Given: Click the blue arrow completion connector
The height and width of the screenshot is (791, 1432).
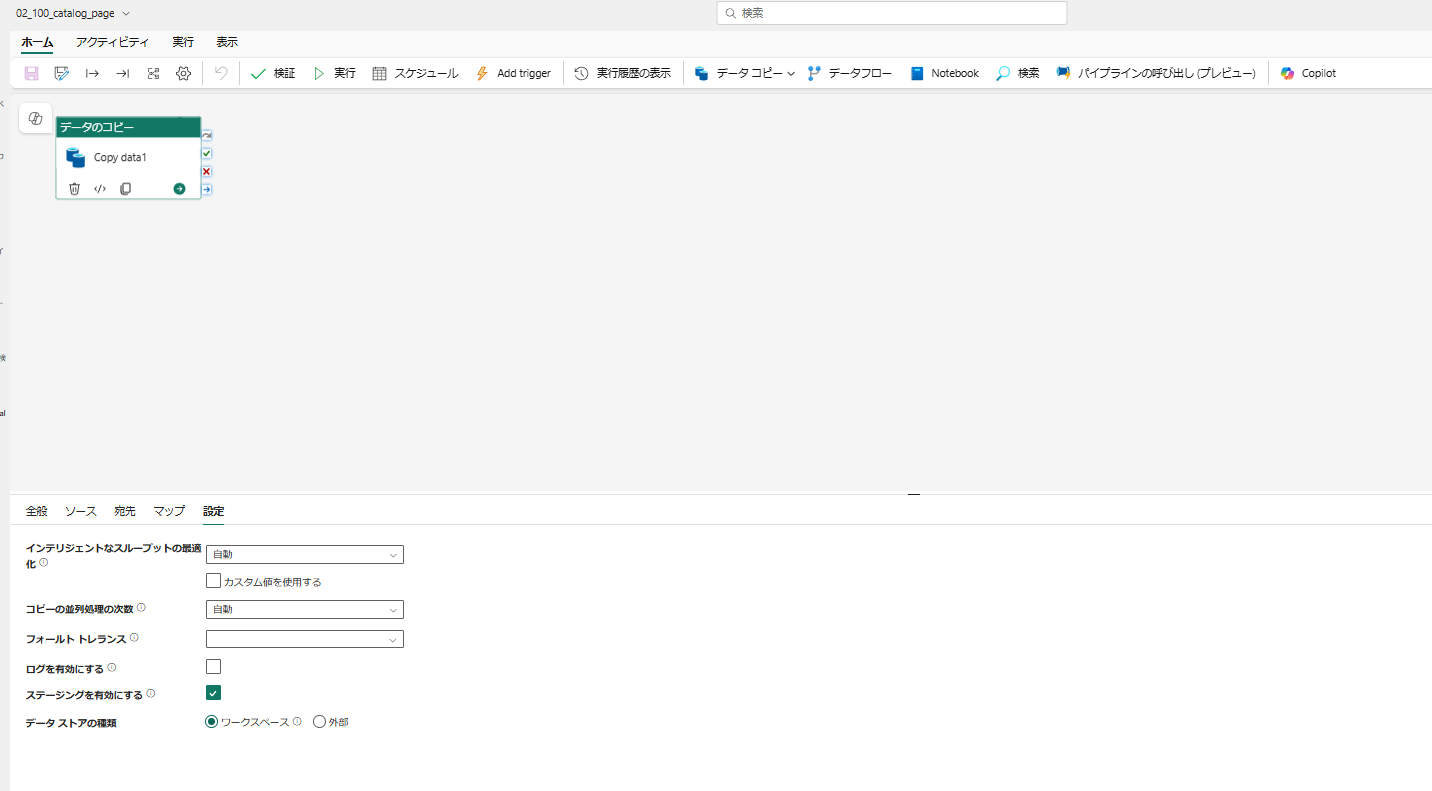Looking at the screenshot, I should pos(207,189).
